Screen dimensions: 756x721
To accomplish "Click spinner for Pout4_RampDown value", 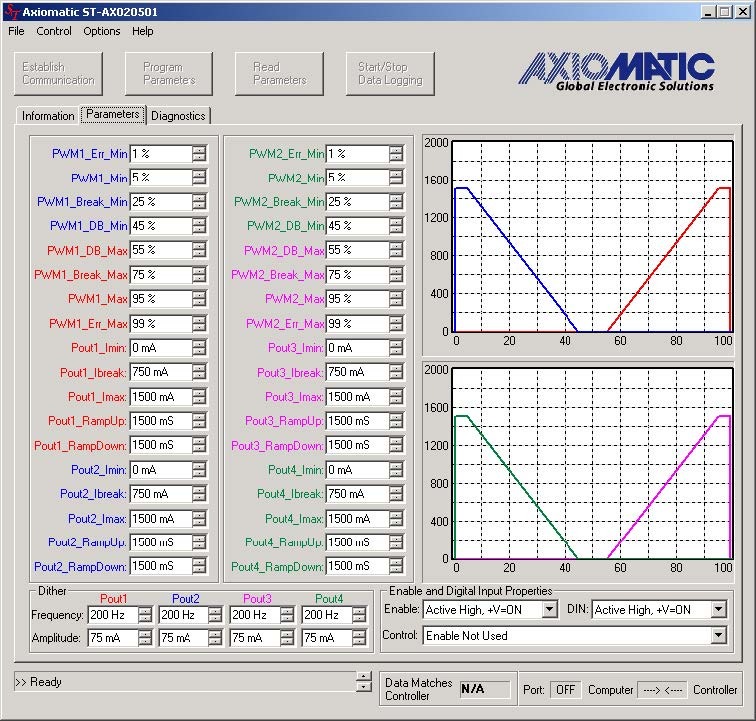I will (x=396, y=567).
